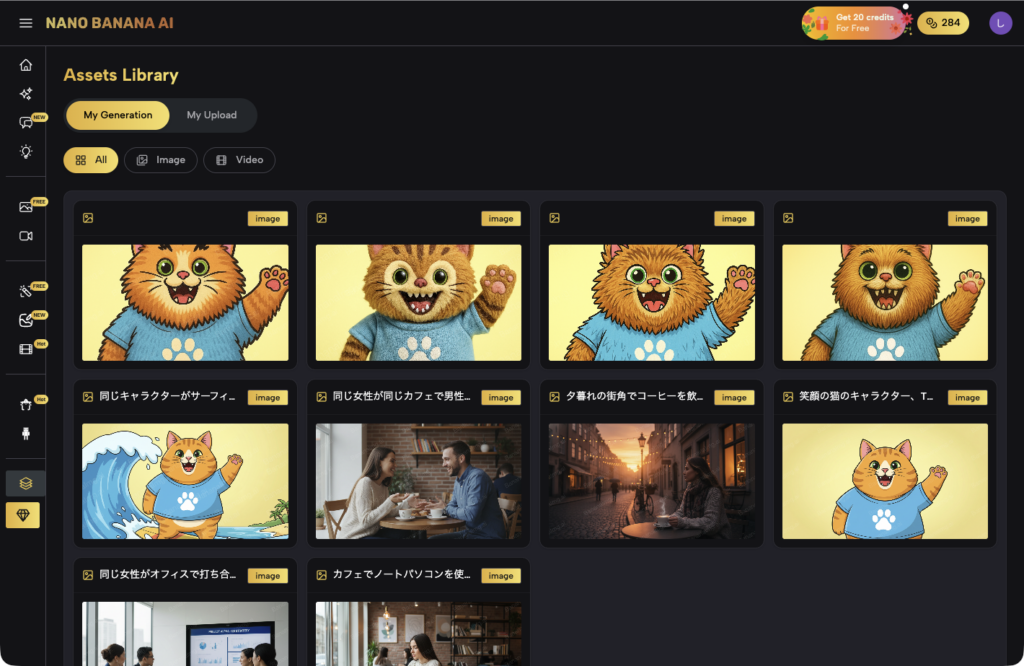Image resolution: width=1024 pixels, height=666 pixels.
Task: Open the sparkles AI generate icon
Action: [26, 94]
